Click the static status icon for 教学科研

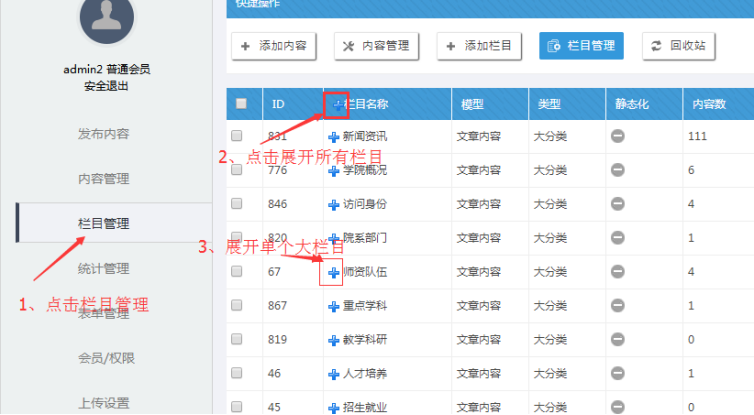pyautogui.click(x=618, y=340)
